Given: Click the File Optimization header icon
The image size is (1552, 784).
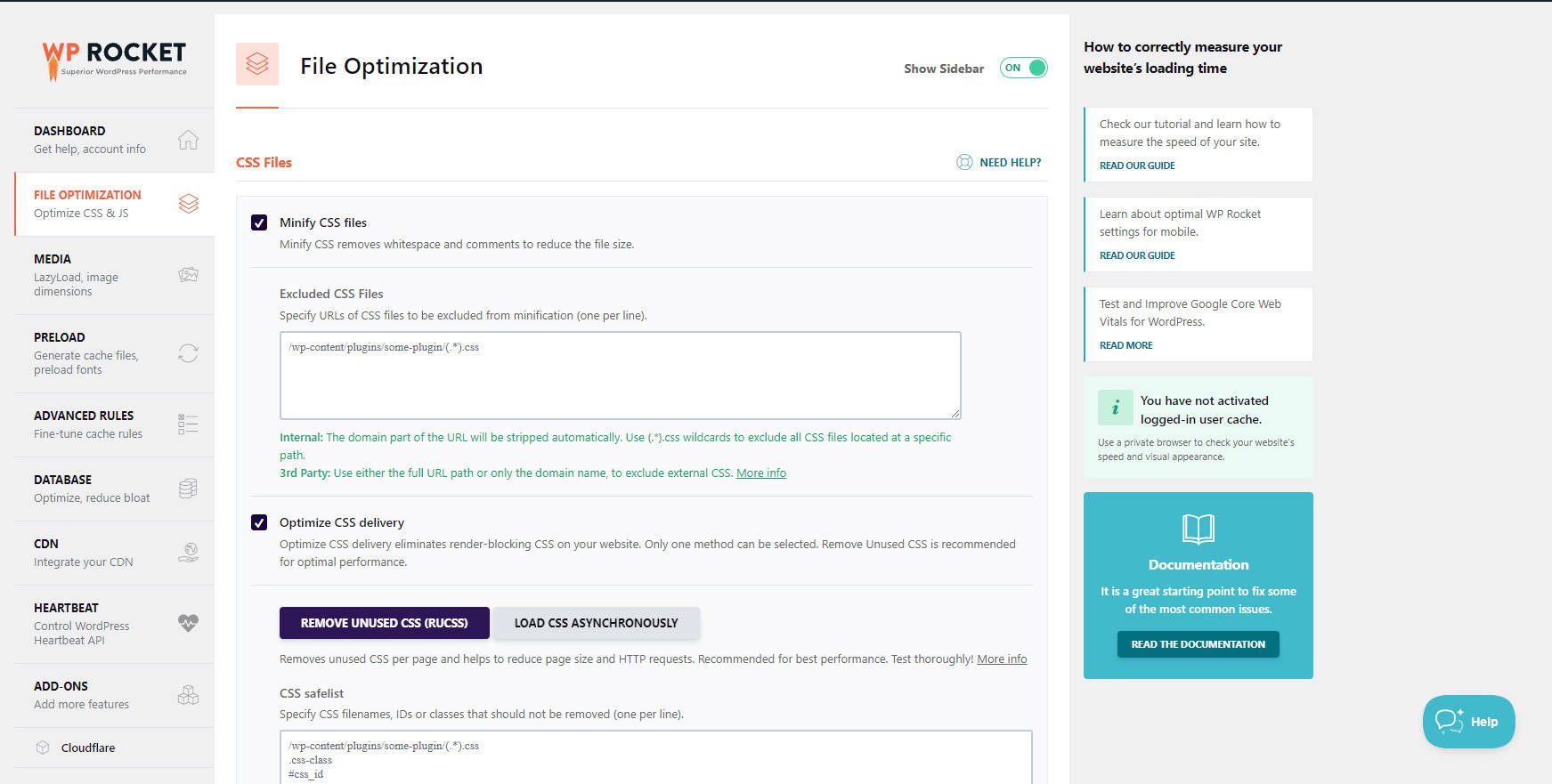Looking at the screenshot, I should point(257,64).
